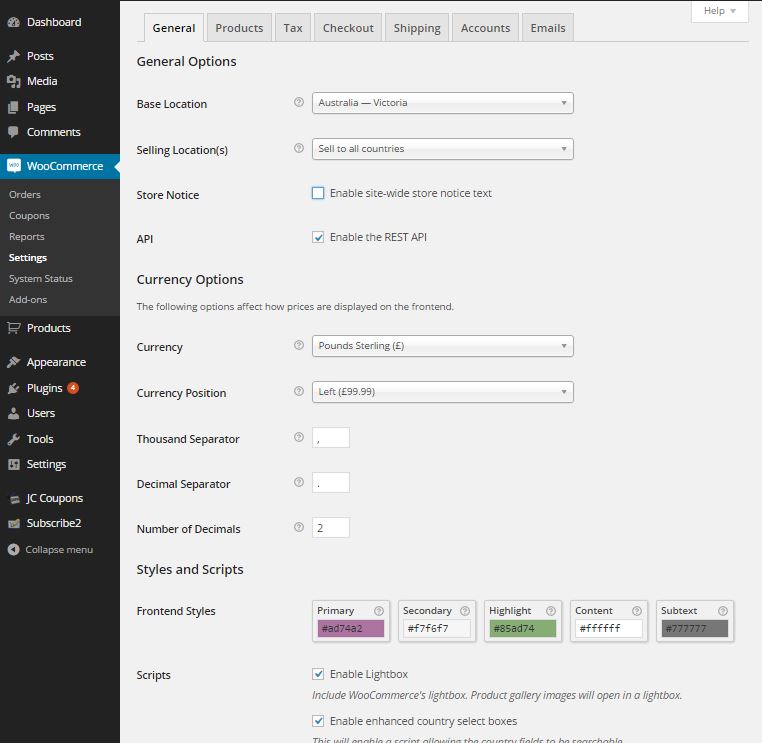Click the Posts pin icon
The height and width of the screenshot is (743, 762).
pyautogui.click(x=14, y=57)
